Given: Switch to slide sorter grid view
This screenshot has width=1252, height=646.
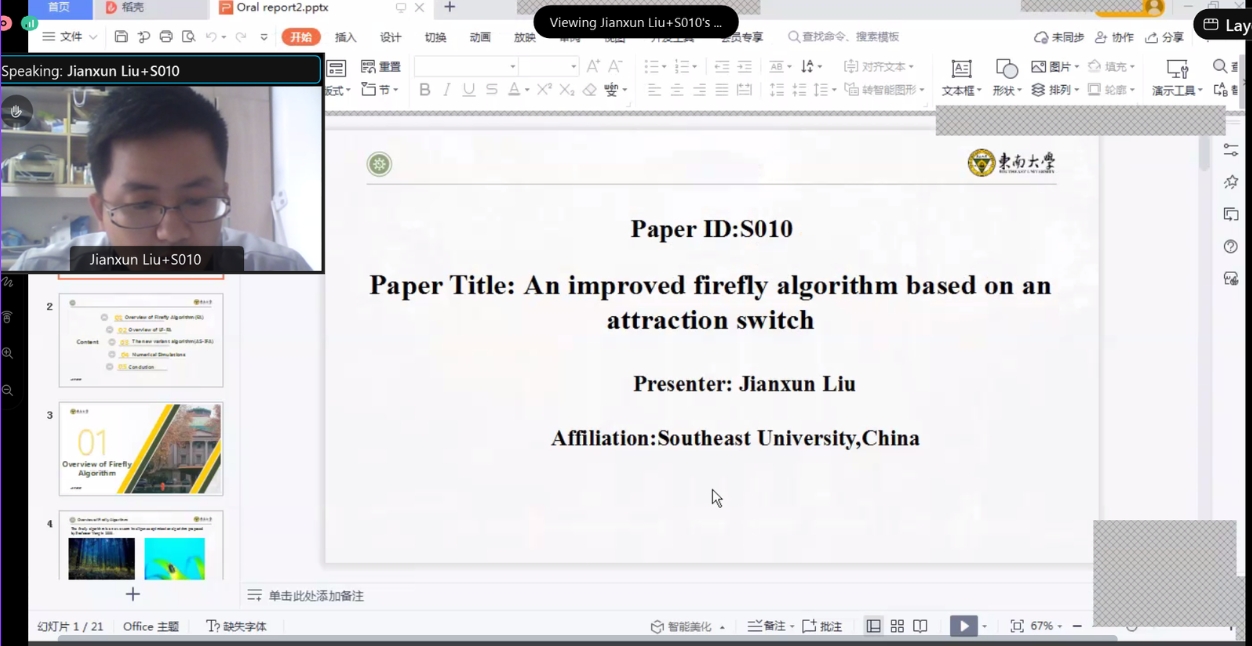Looking at the screenshot, I should tap(897, 626).
